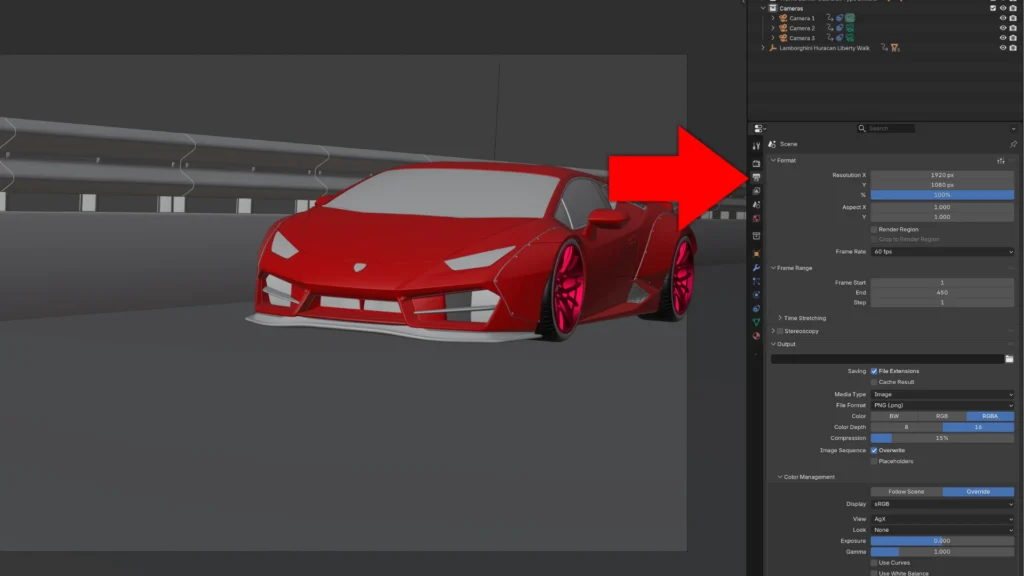Enable the Stereoscopy checkbox
The height and width of the screenshot is (576, 1024).
(780, 331)
